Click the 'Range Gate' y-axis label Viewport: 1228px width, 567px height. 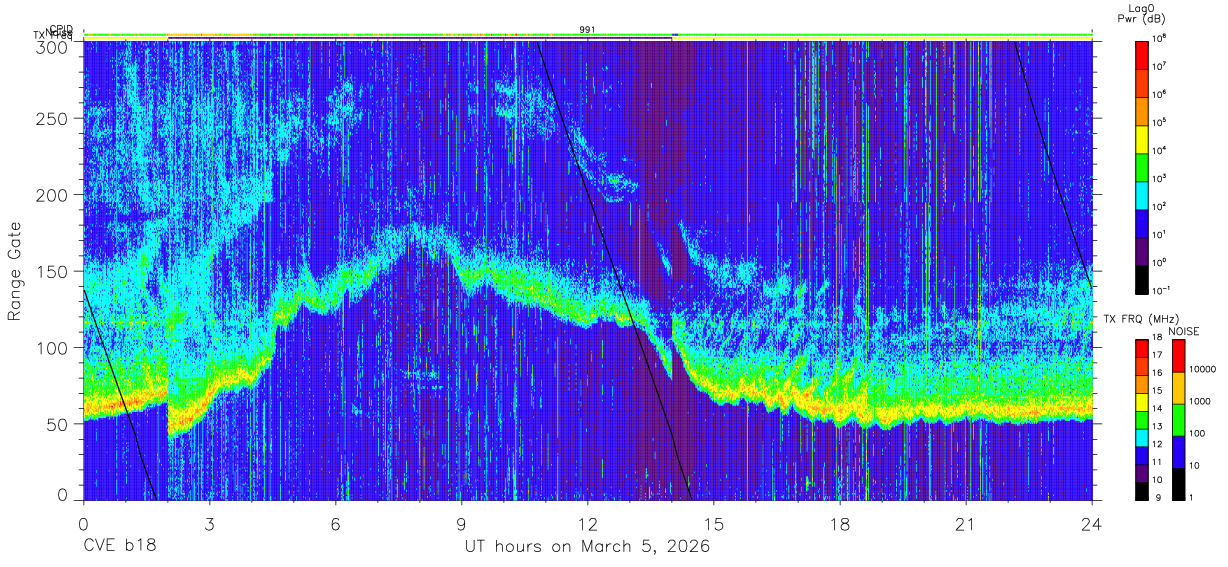tap(15, 270)
